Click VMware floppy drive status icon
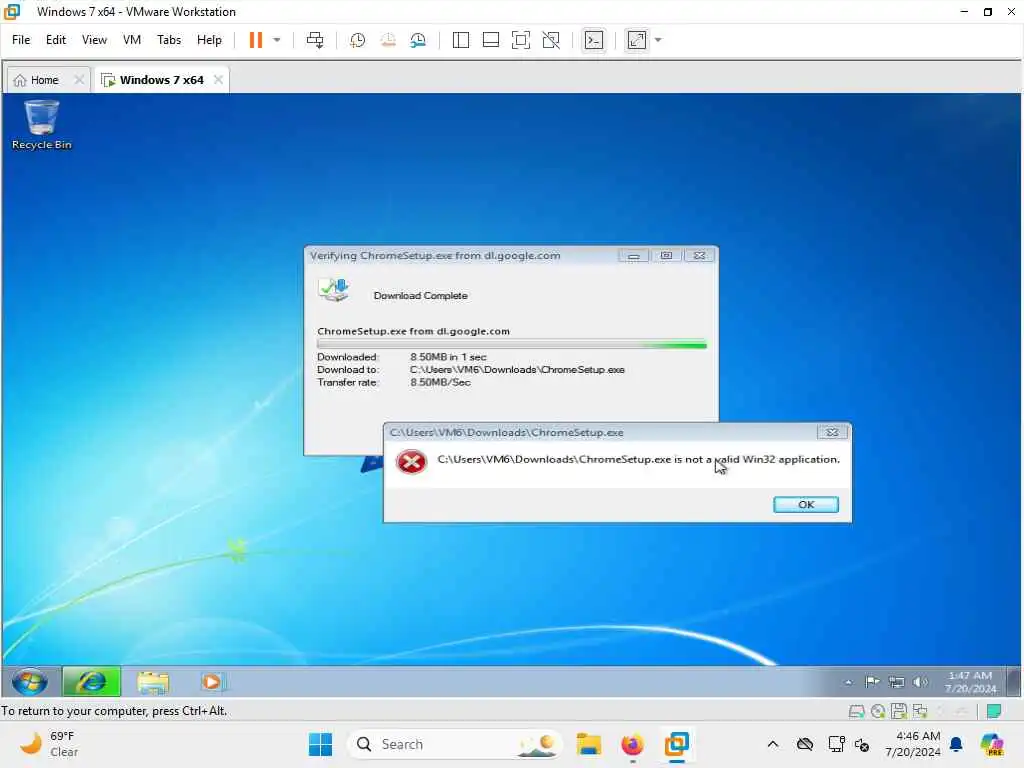 coord(899,711)
